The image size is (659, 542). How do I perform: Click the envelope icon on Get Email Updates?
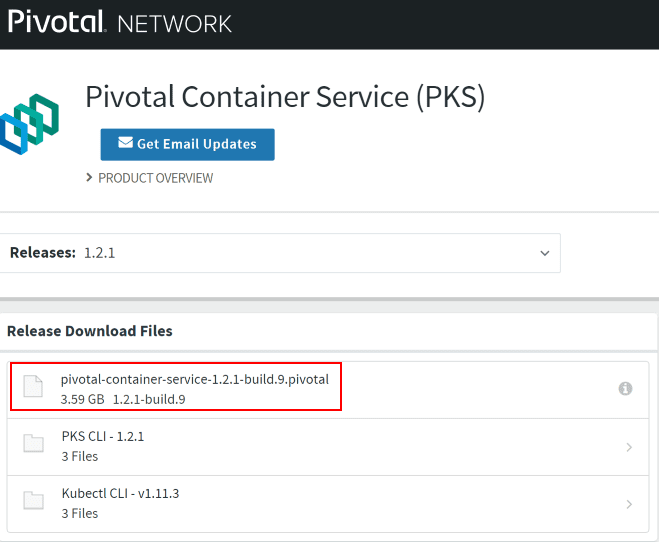pos(125,143)
